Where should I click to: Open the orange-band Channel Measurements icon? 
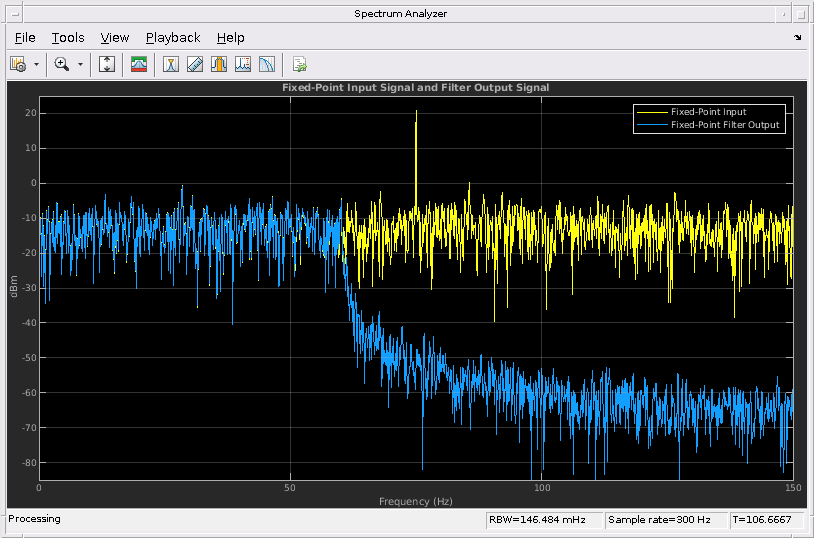coord(219,64)
